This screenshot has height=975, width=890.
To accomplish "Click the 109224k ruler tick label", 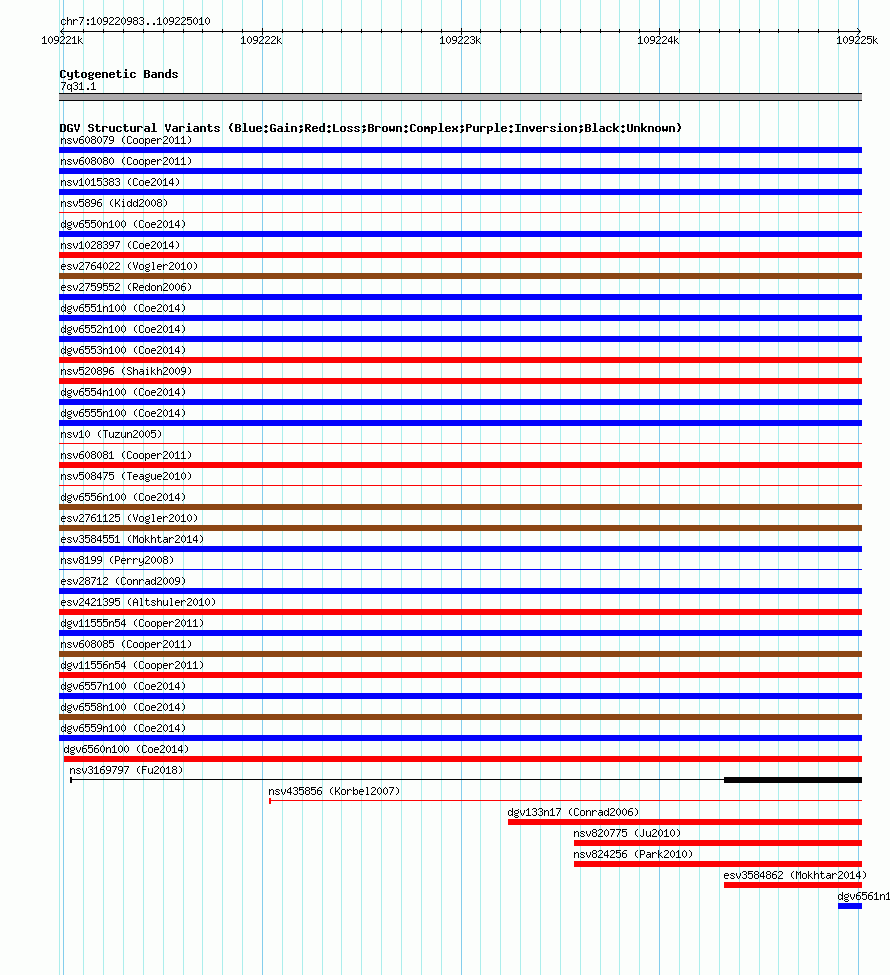I will pos(658,40).
